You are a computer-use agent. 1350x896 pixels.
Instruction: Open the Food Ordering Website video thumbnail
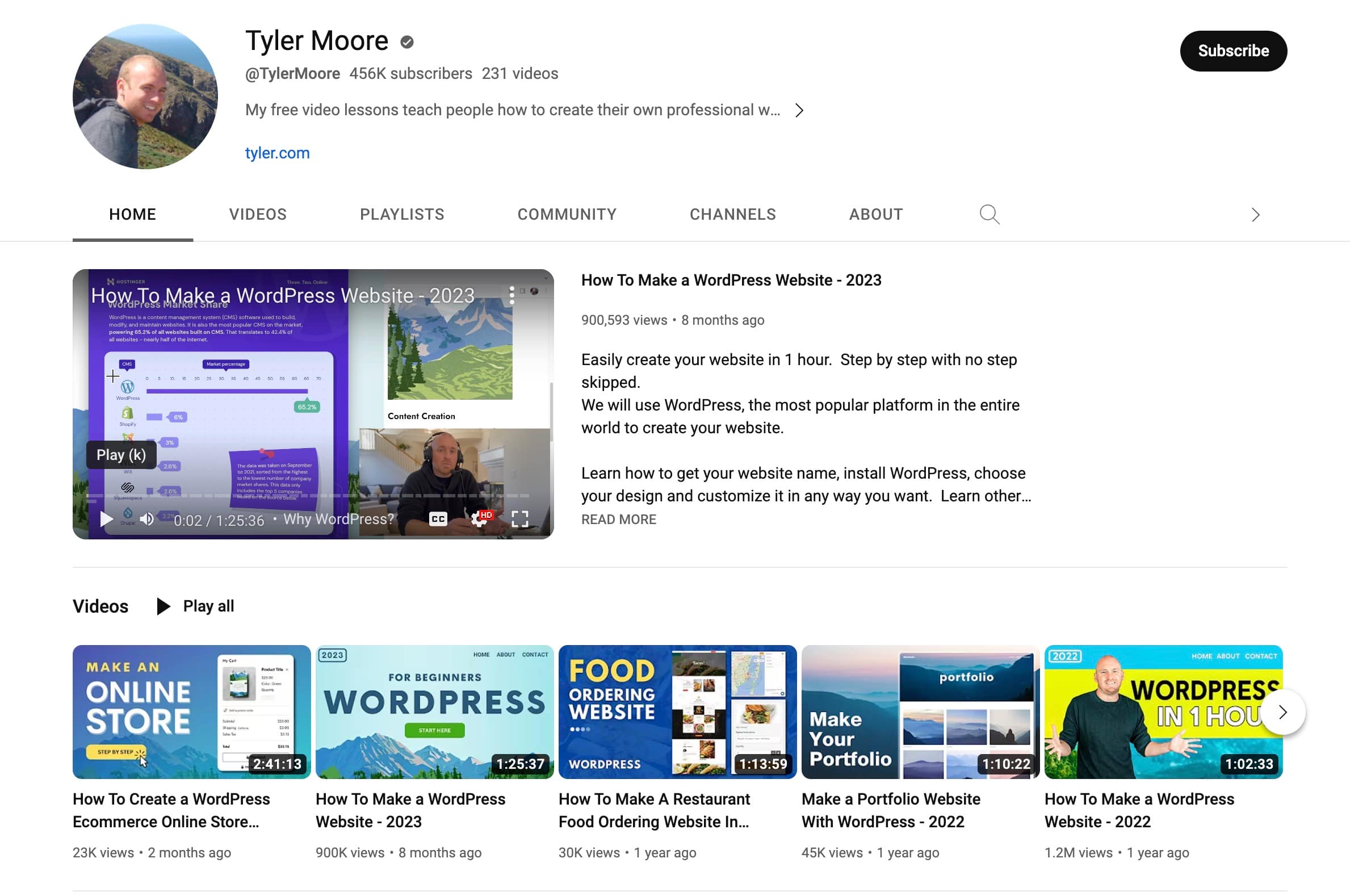(x=677, y=712)
